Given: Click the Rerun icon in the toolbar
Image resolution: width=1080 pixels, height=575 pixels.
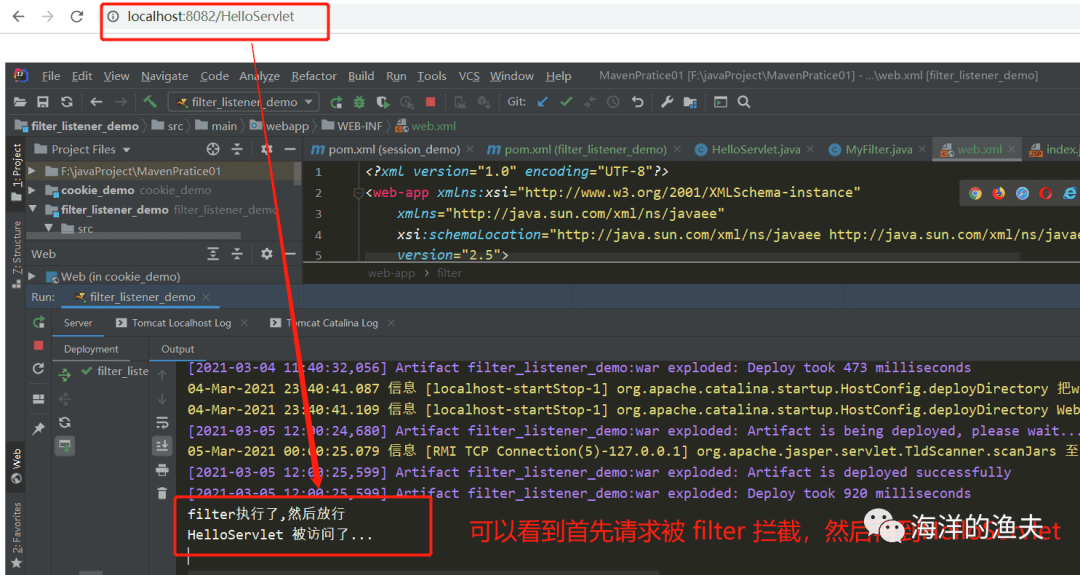Looking at the screenshot, I should coord(336,102).
